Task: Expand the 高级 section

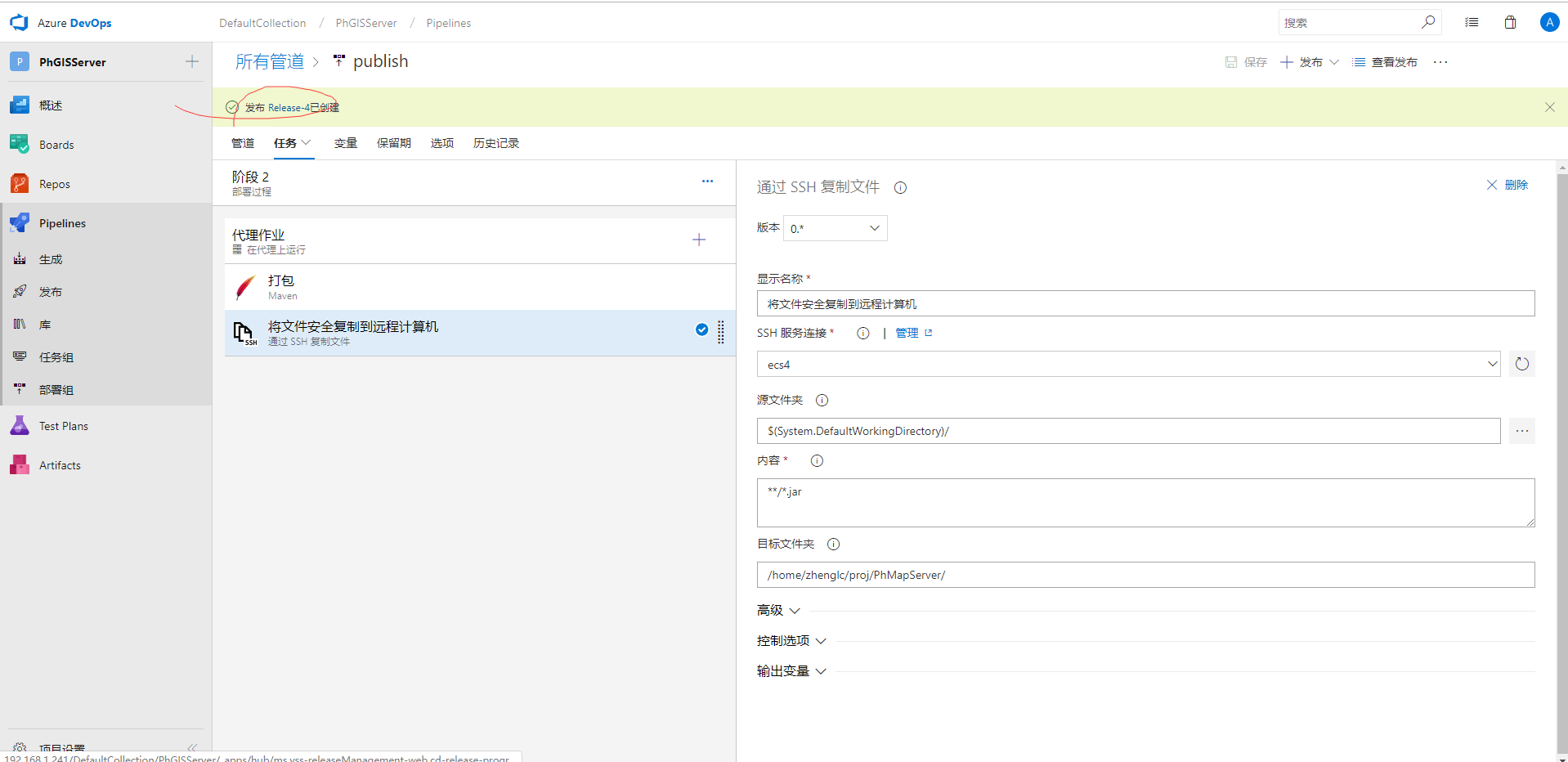Action: 778,611
